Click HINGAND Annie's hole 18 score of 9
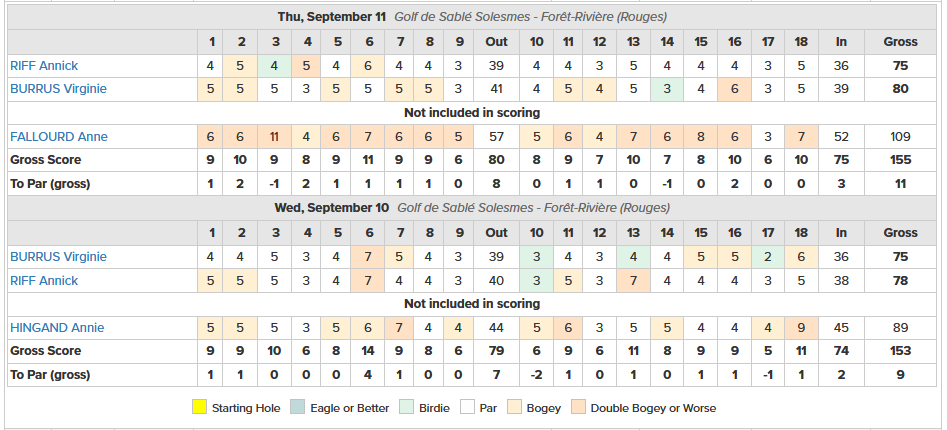This screenshot has width=947, height=430. point(801,327)
